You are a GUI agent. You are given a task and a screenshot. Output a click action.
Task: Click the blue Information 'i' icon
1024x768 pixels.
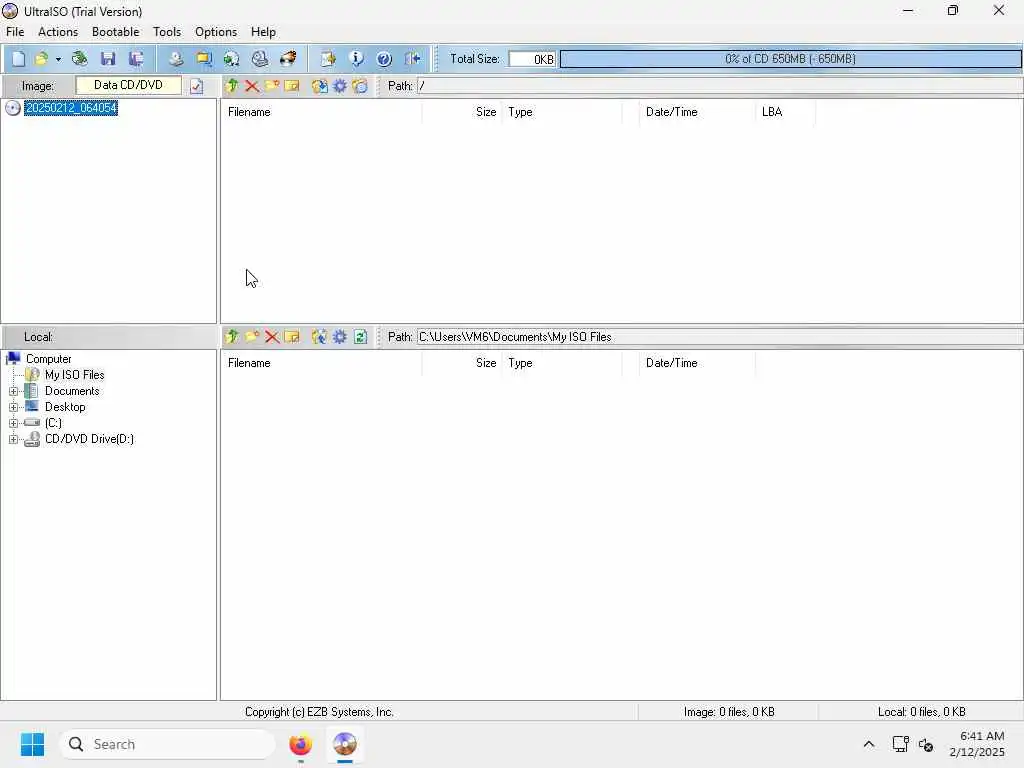pyautogui.click(x=356, y=59)
